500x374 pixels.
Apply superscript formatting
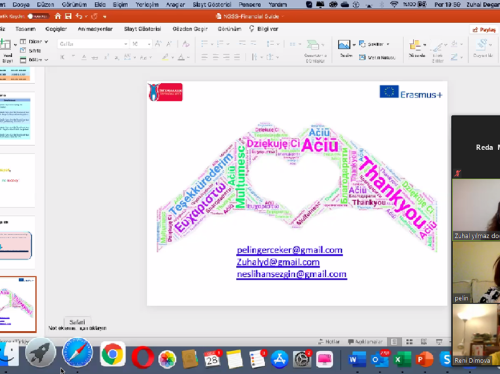pyautogui.click(x=106, y=57)
